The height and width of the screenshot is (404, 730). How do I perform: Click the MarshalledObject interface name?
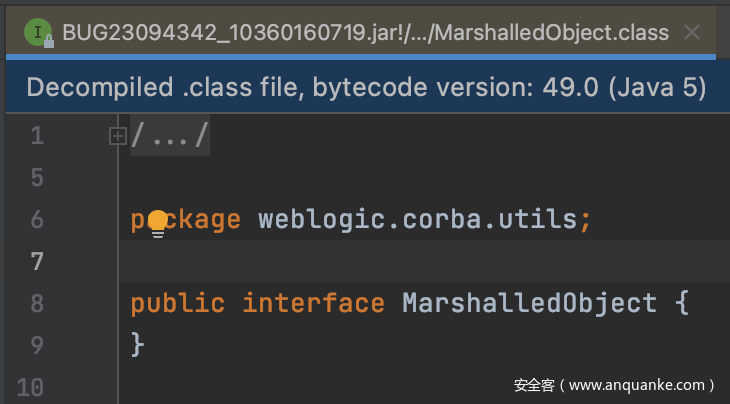pos(529,303)
